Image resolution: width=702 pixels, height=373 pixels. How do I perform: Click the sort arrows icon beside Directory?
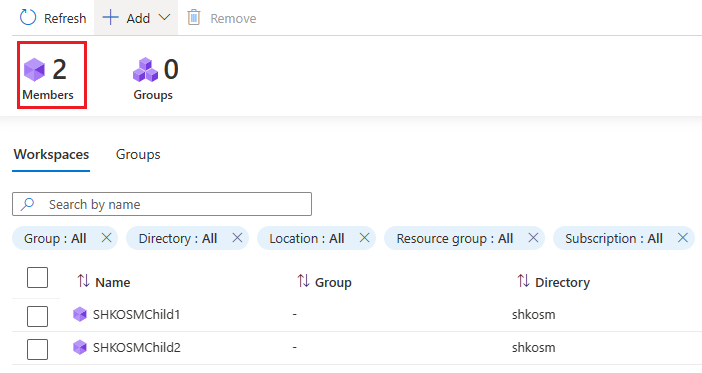click(x=523, y=281)
